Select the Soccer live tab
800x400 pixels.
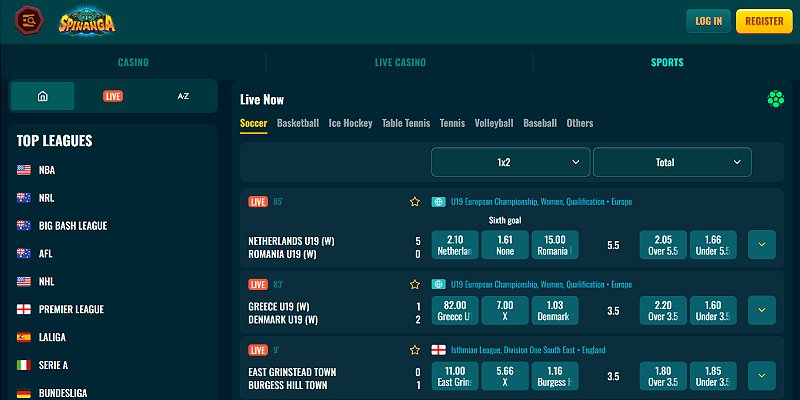(254, 123)
